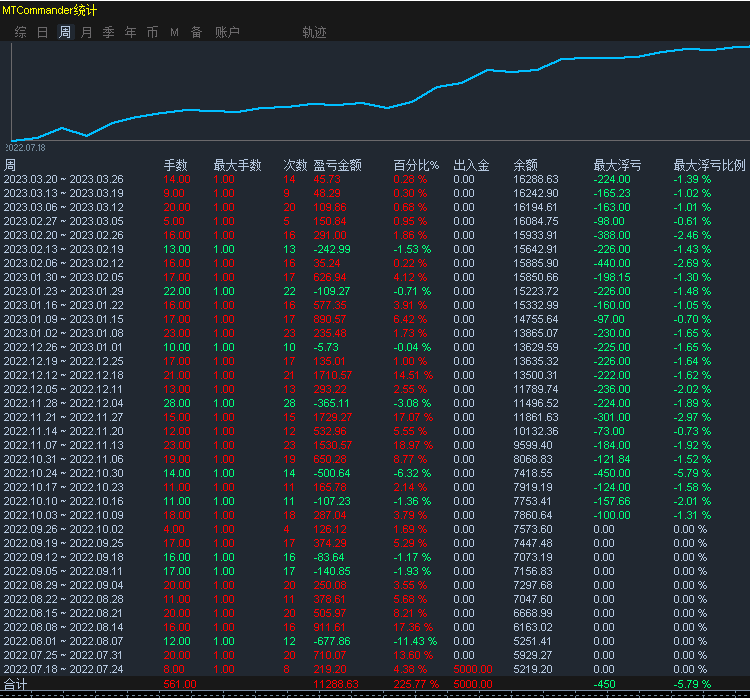Viewport: 750px width, 699px height.
Task: Click the 盈亏金额 column header
Action: 337,166
